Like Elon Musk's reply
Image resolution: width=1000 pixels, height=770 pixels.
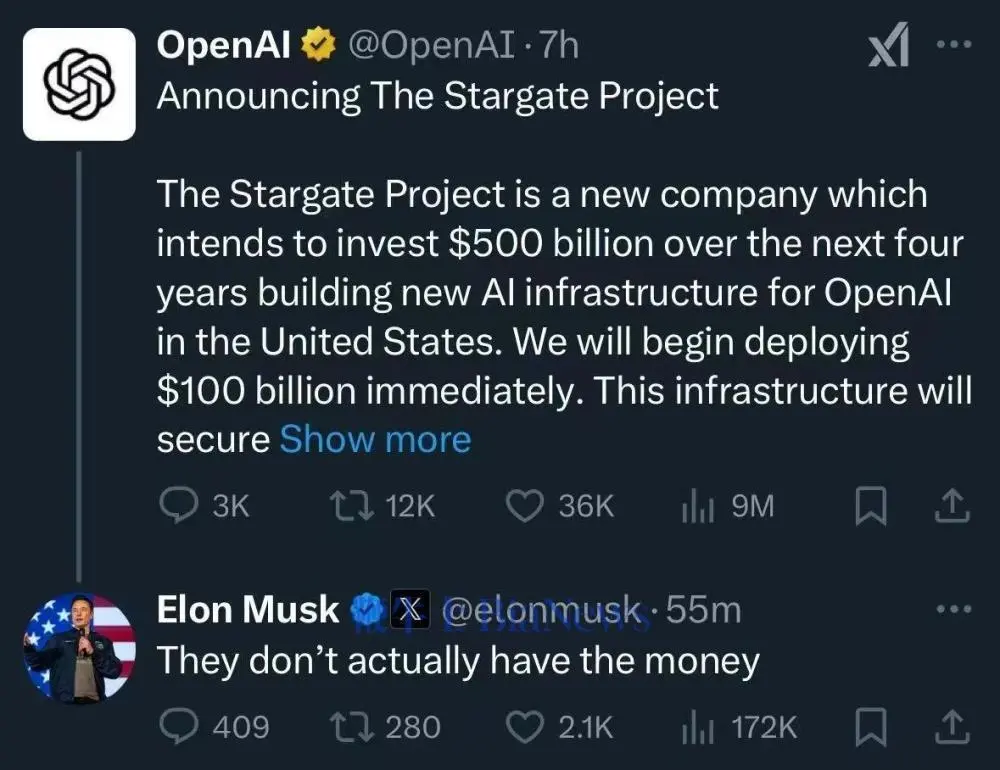coord(524,727)
